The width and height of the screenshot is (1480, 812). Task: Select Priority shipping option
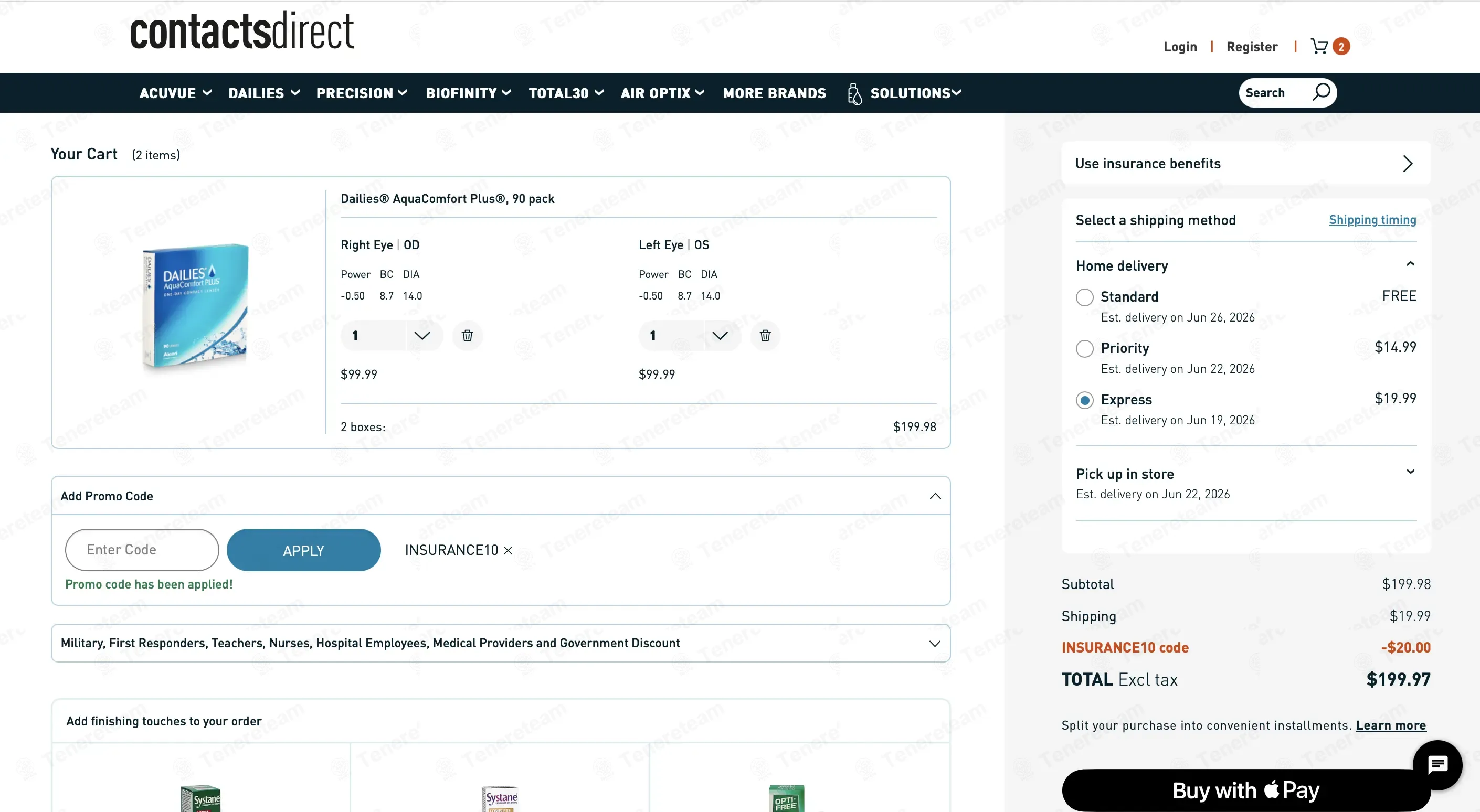pos(1084,349)
